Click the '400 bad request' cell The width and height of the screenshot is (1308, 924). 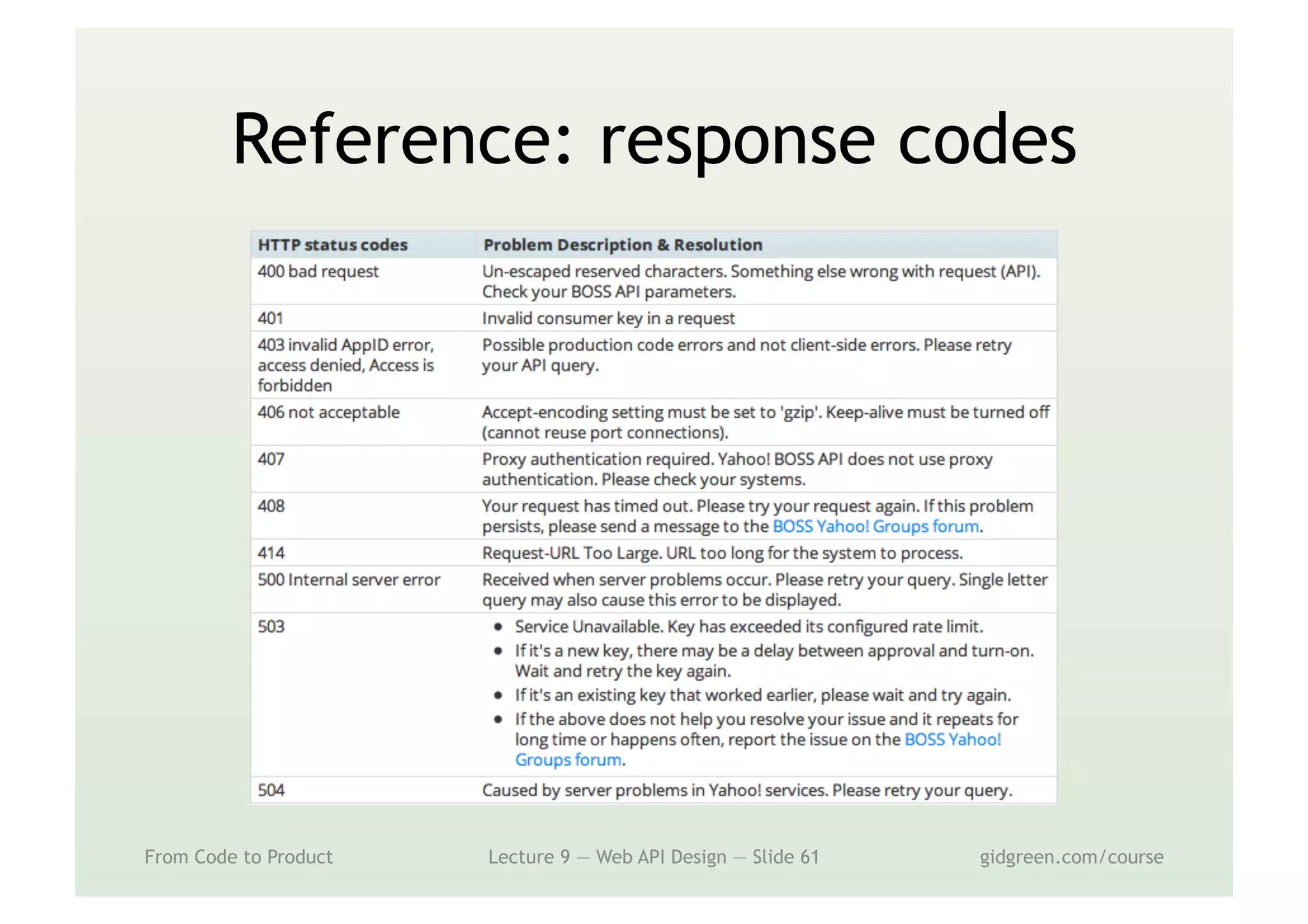318,272
